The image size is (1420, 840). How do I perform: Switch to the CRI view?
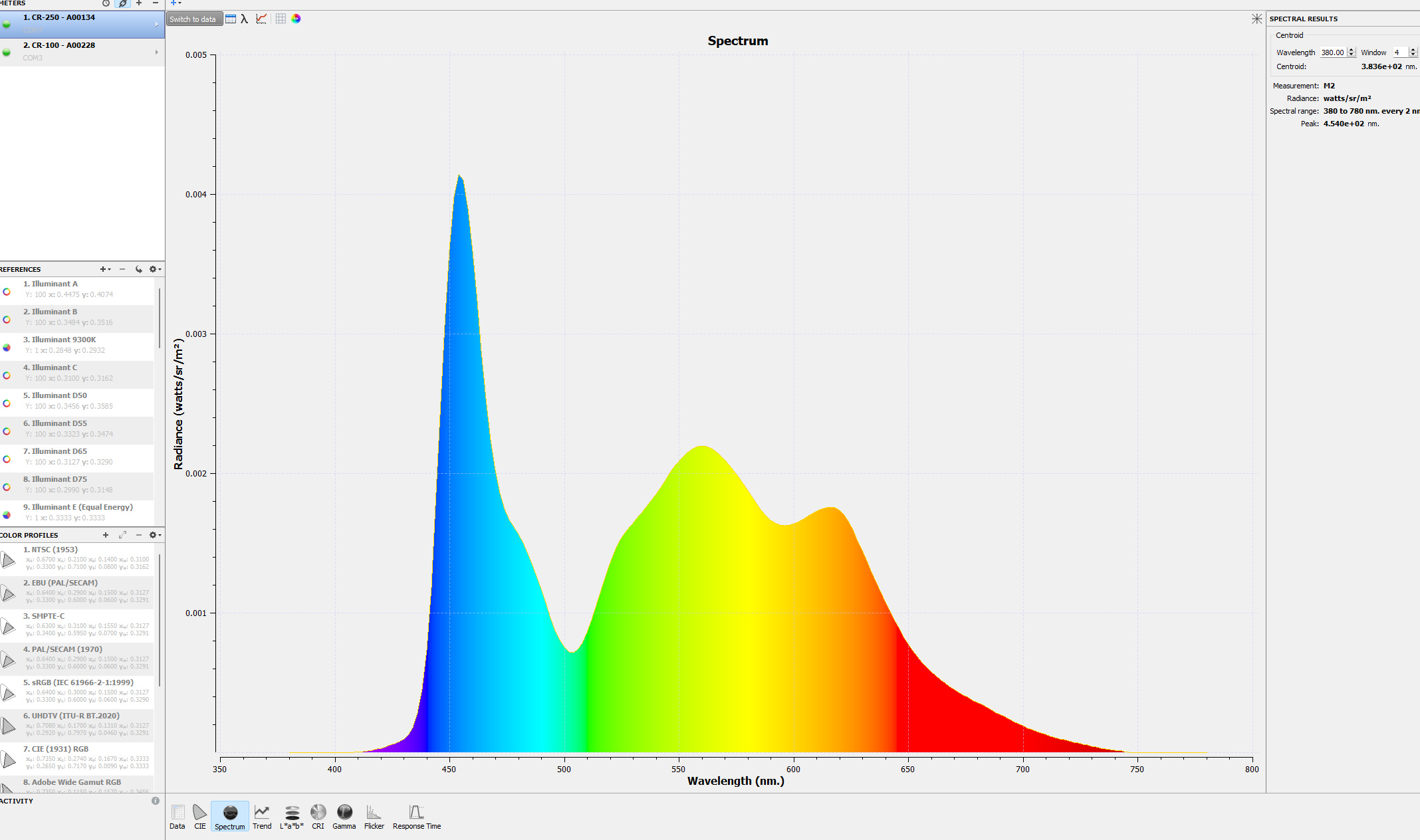click(x=318, y=816)
